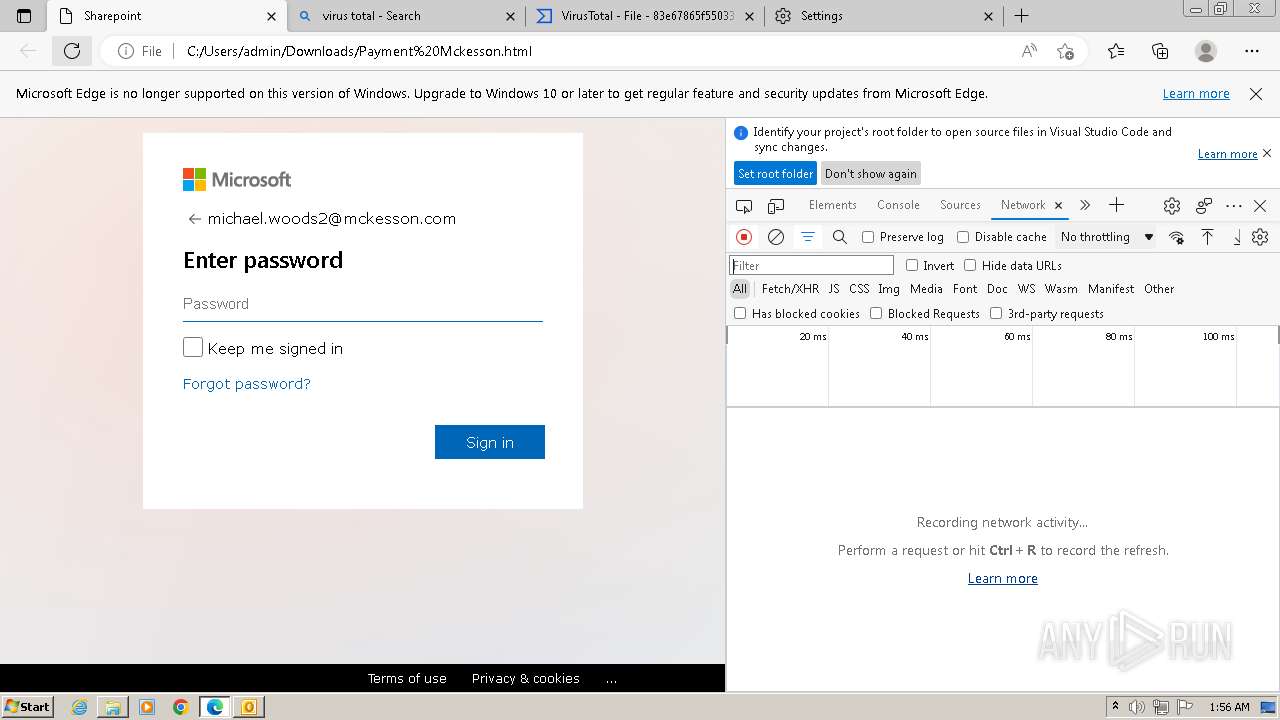Click into the Password input field
The height and width of the screenshot is (720, 1280).
(363, 304)
